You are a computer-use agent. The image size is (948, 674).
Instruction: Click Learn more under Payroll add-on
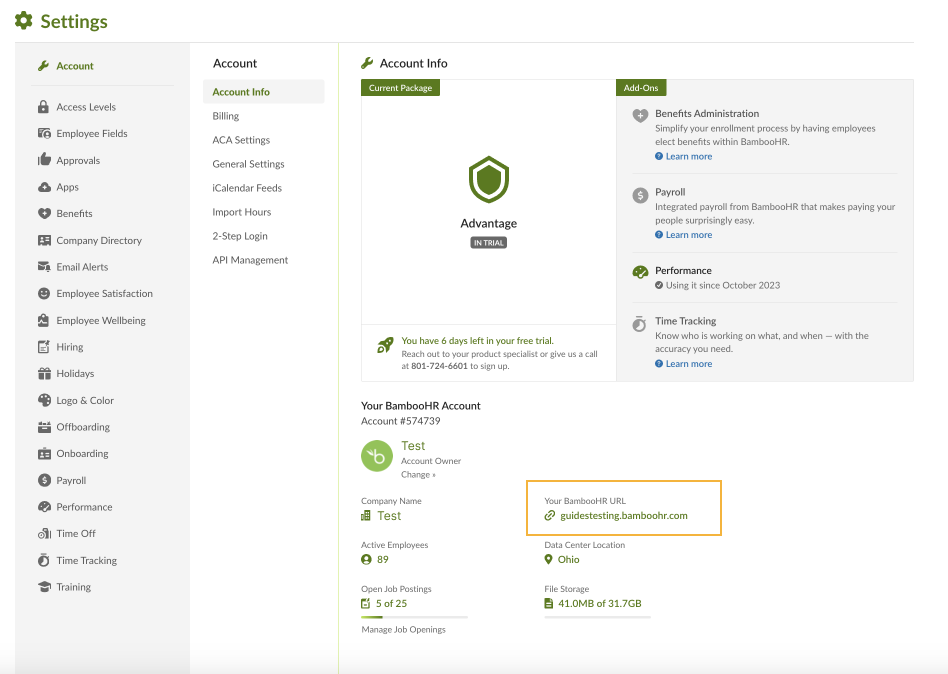688,235
